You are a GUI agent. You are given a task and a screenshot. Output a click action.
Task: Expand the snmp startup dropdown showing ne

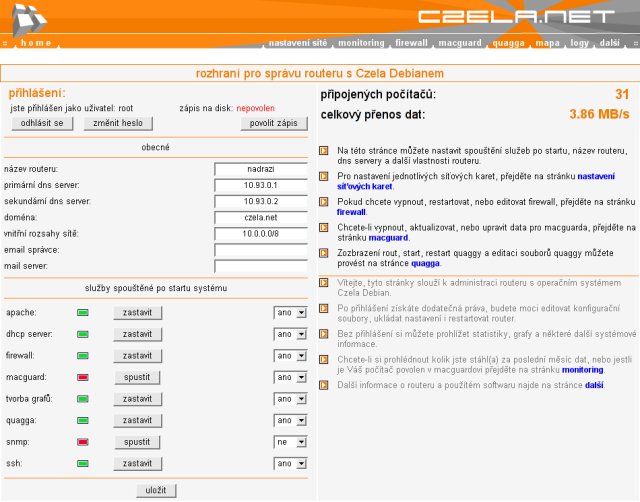click(290, 442)
